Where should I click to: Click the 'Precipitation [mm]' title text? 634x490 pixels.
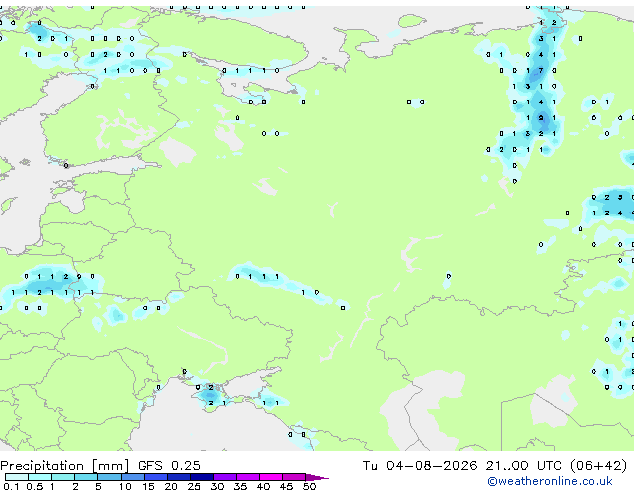pyautogui.click(x=65, y=466)
